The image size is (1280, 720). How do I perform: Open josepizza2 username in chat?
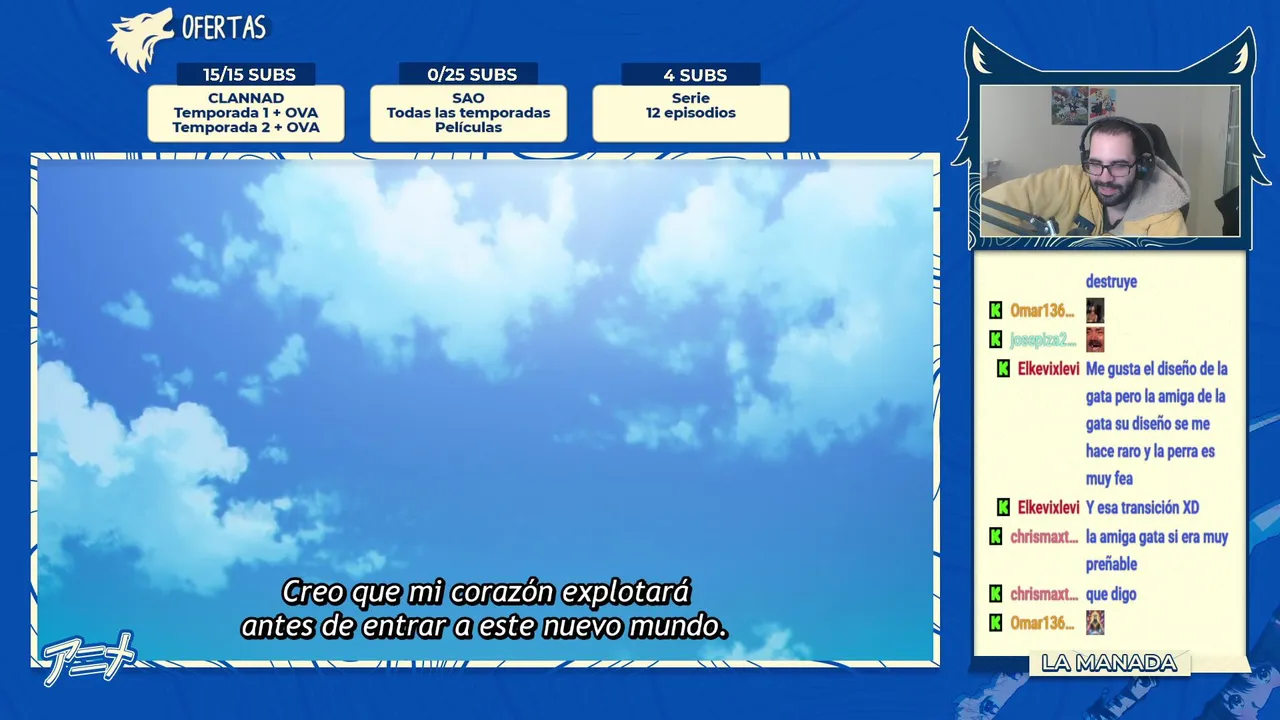pos(1043,340)
